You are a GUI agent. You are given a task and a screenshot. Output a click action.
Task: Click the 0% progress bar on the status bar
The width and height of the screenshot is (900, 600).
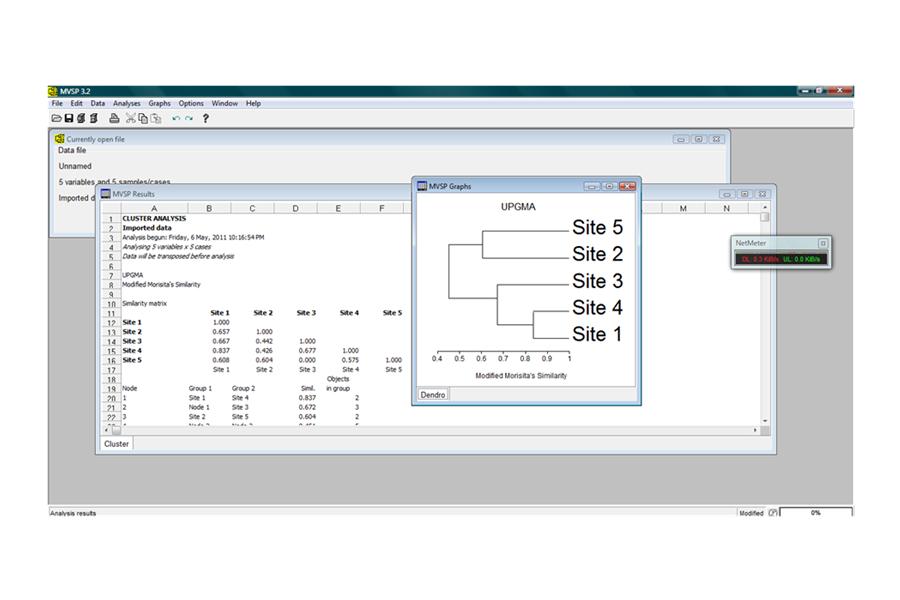815,512
